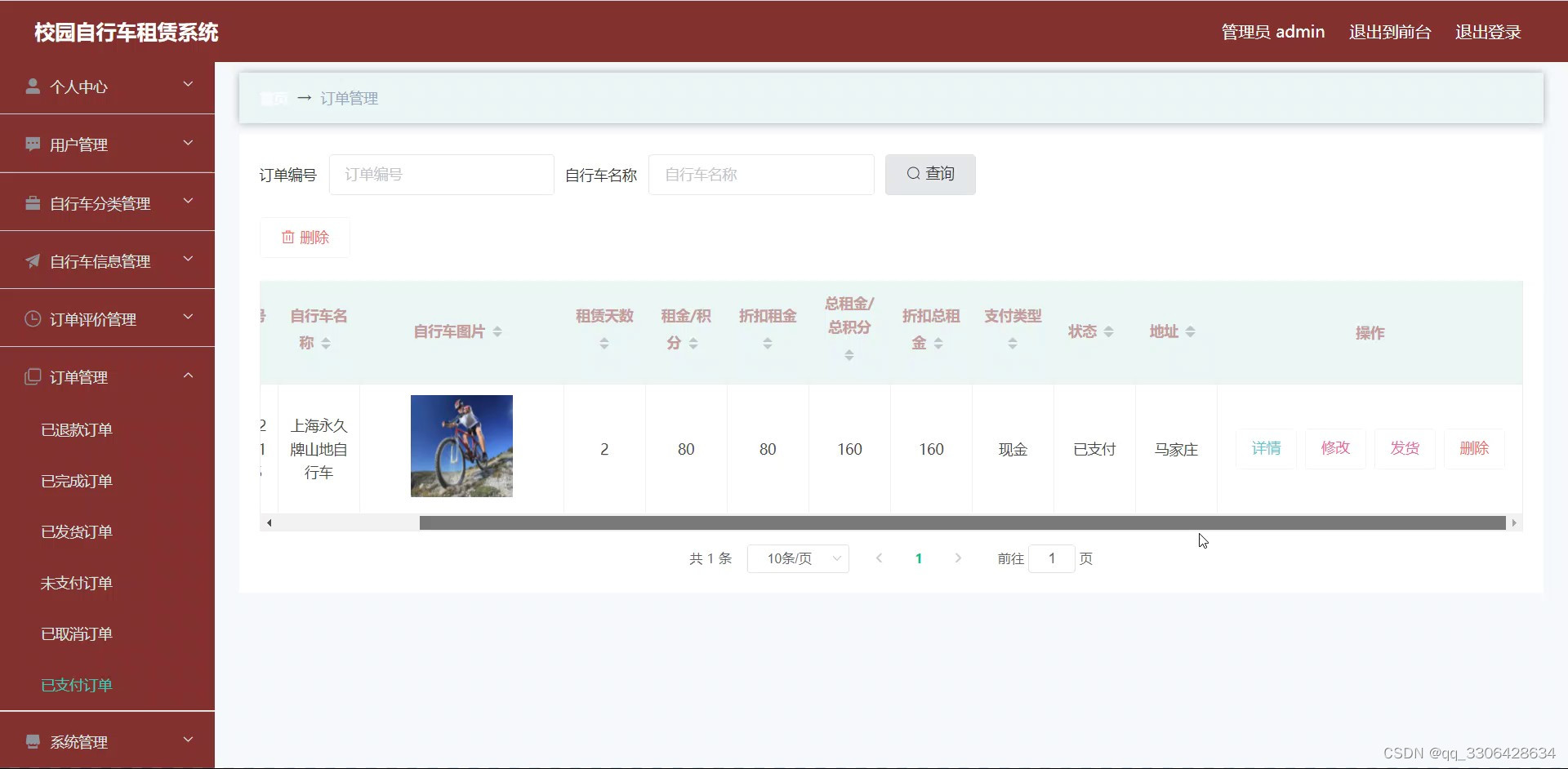Viewport: 1568px width, 769px height.
Task: Click the magnifier icon on the 查询 button
Action: click(914, 174)
